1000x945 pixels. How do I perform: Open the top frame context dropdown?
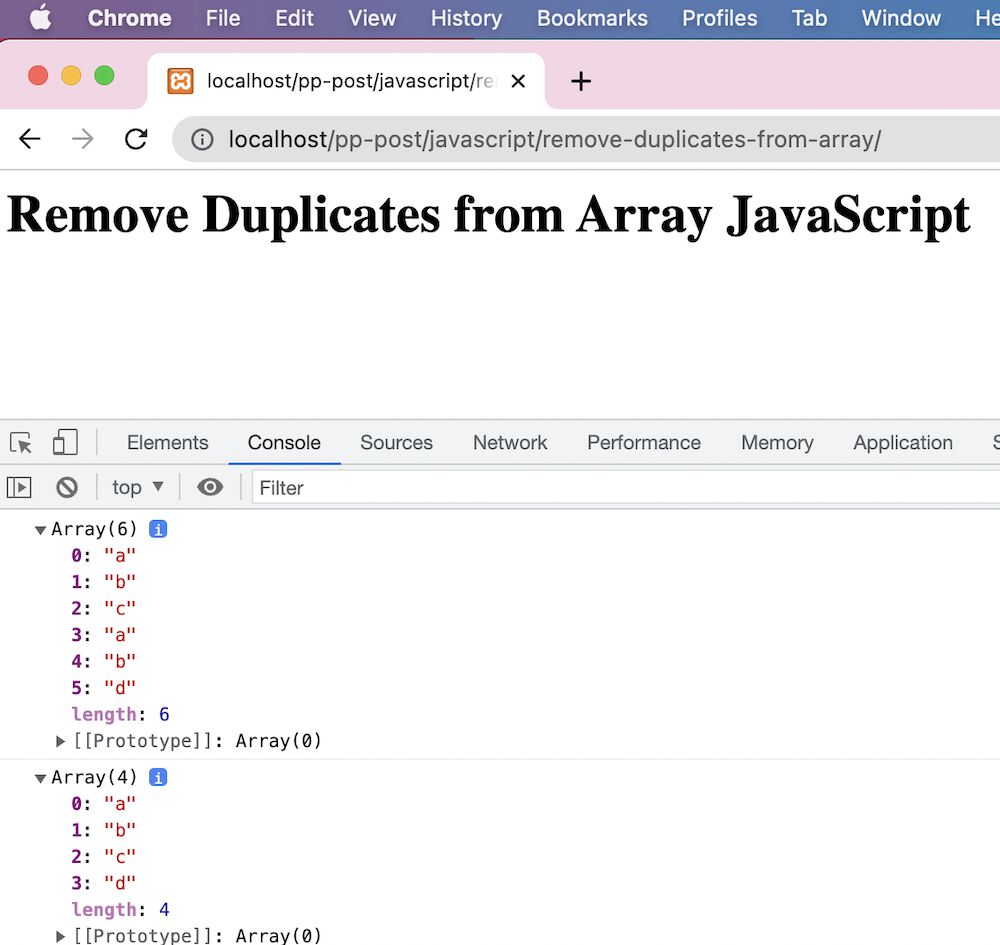[137, 487]
